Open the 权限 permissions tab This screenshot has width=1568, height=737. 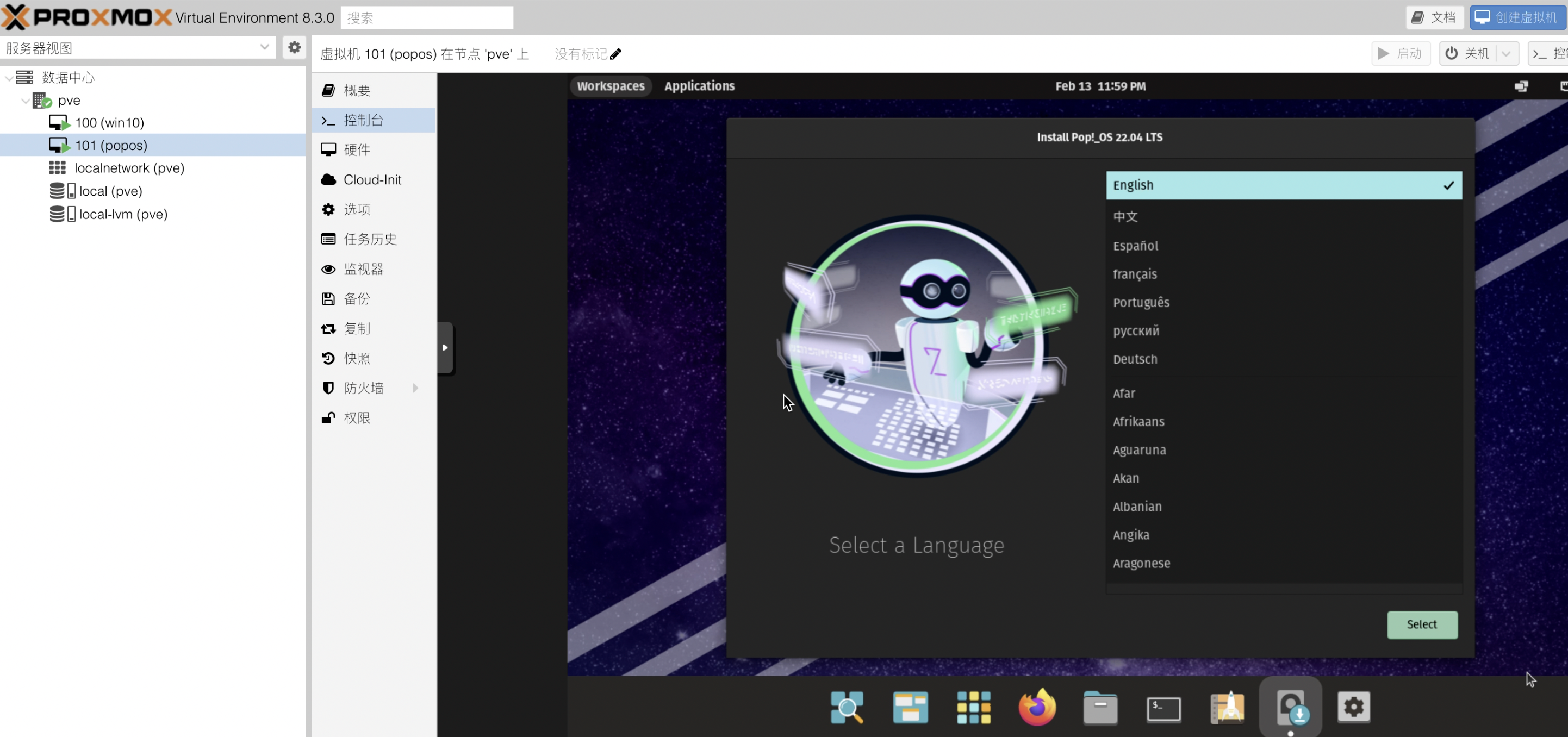(x=374, y=417)
